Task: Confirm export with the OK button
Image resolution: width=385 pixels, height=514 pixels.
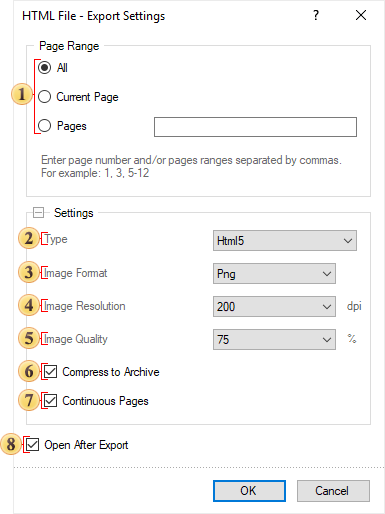Action: coord(249,491)
